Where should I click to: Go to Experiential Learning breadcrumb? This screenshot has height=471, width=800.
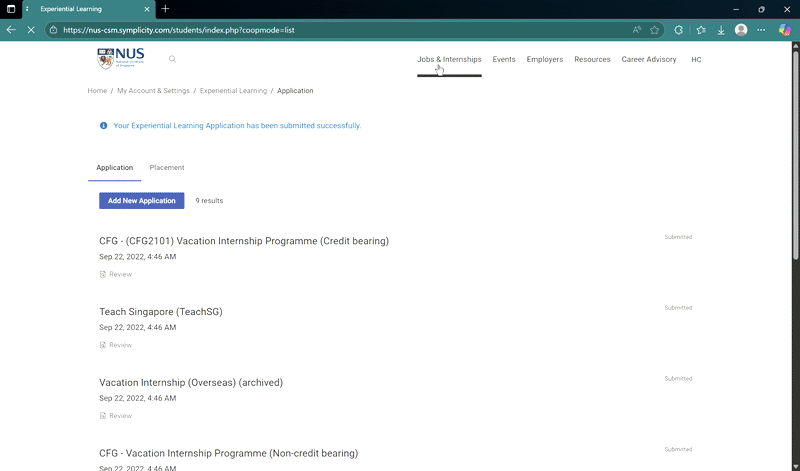pos(233,91)
